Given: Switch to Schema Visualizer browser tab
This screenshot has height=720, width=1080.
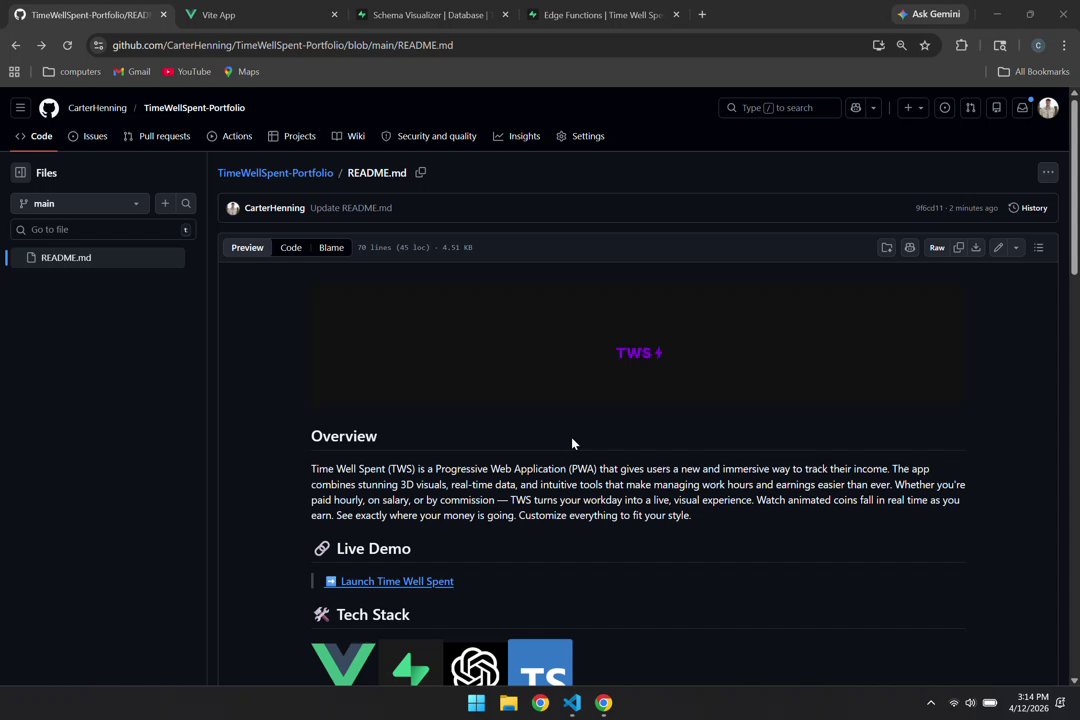Looking at the screenshot, I should (431, 14).
